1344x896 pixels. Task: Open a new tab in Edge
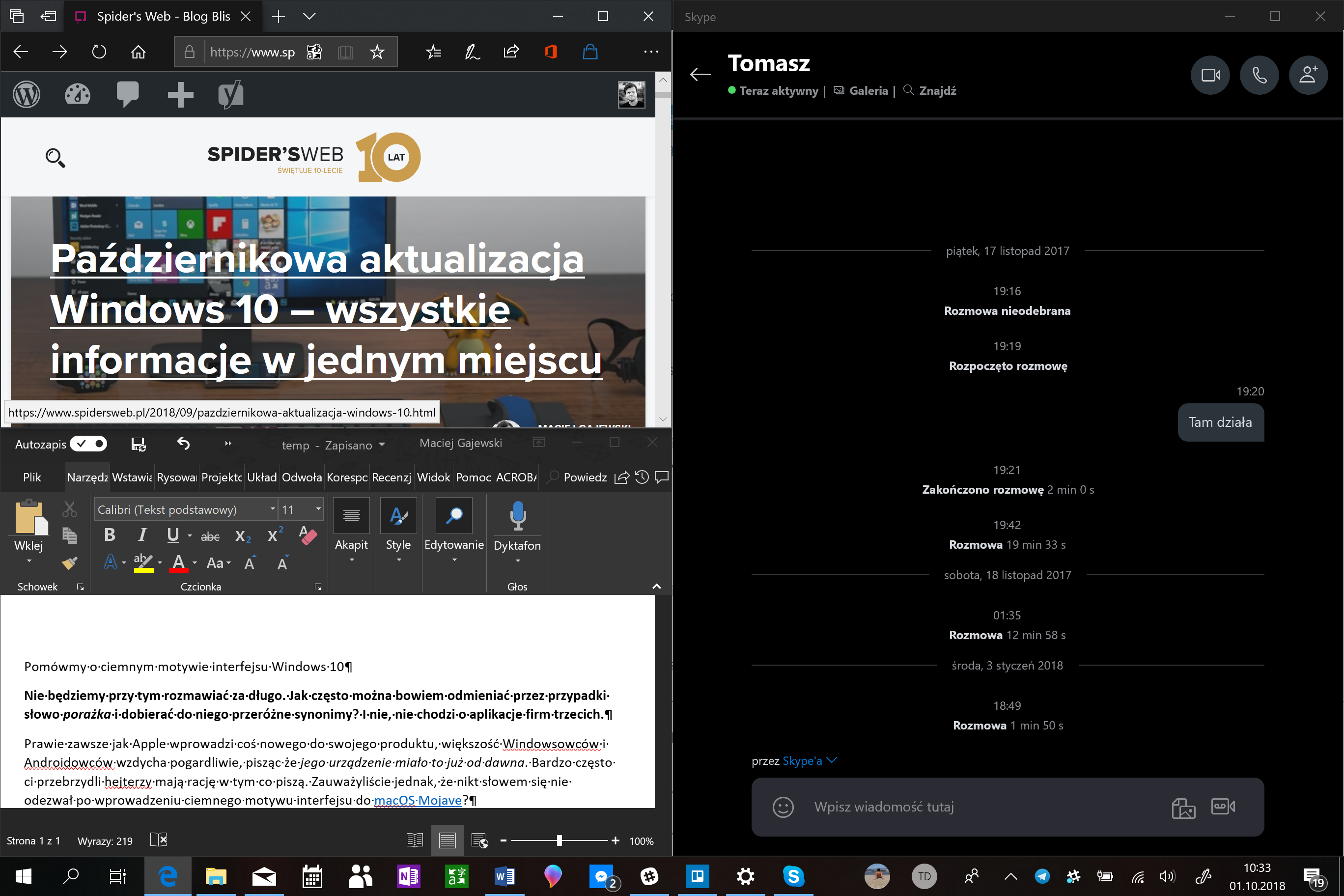pyautogui.click(x=279, y=17)
